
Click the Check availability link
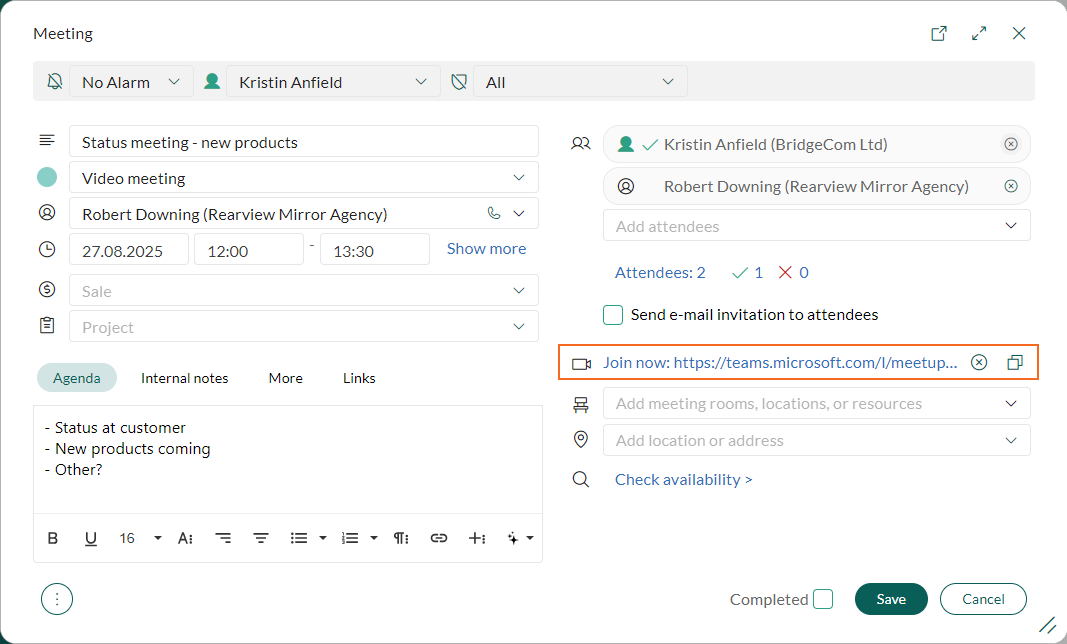tap(683, 479)
